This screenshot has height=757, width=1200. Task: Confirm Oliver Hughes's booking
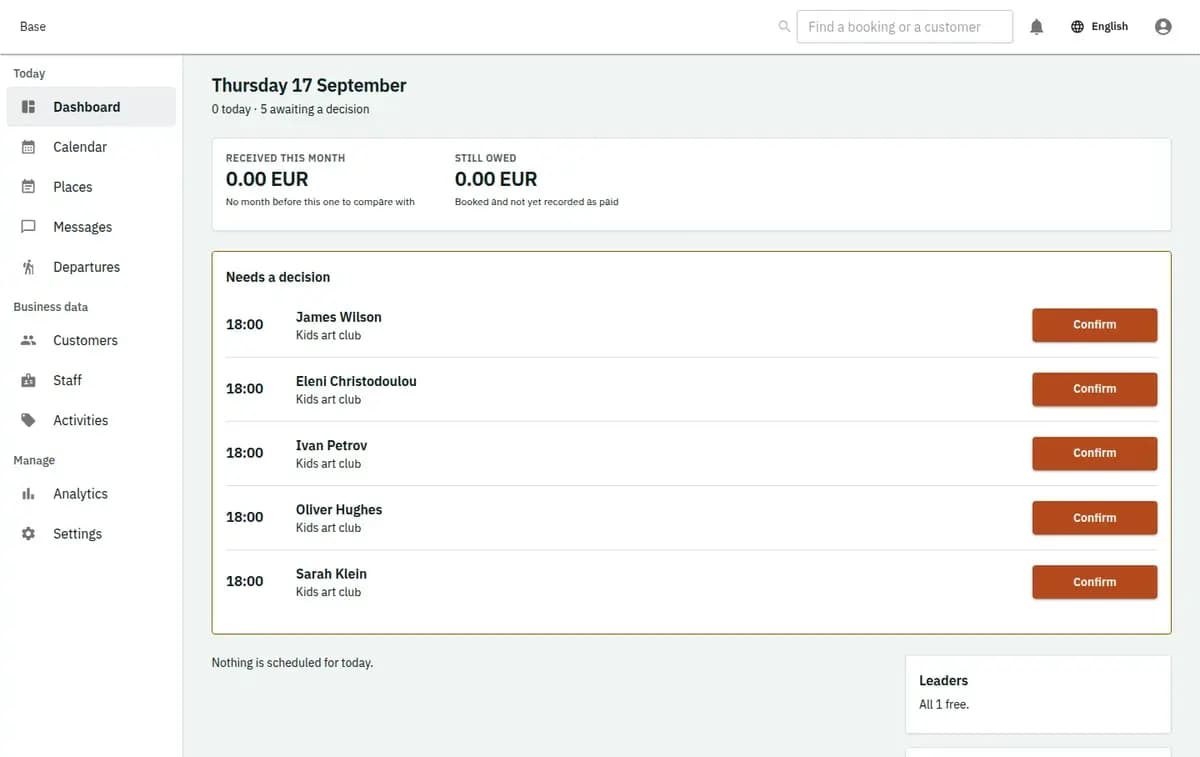pyautogui.click(x=1094, y=518)
